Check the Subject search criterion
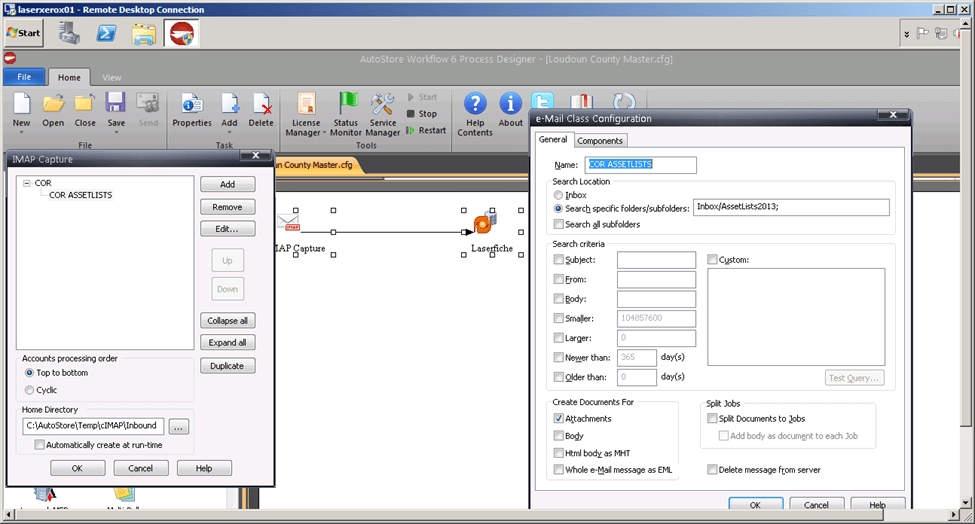Image resolution: width=975 pixels, height=524 pixels. [x=558, y=260]
